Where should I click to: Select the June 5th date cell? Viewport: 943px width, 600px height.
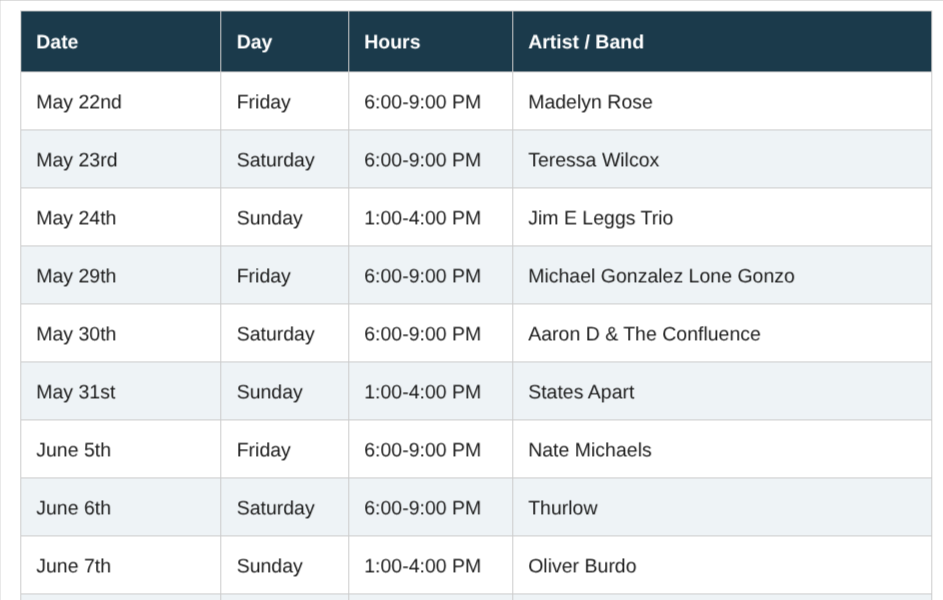coord(120,449)
